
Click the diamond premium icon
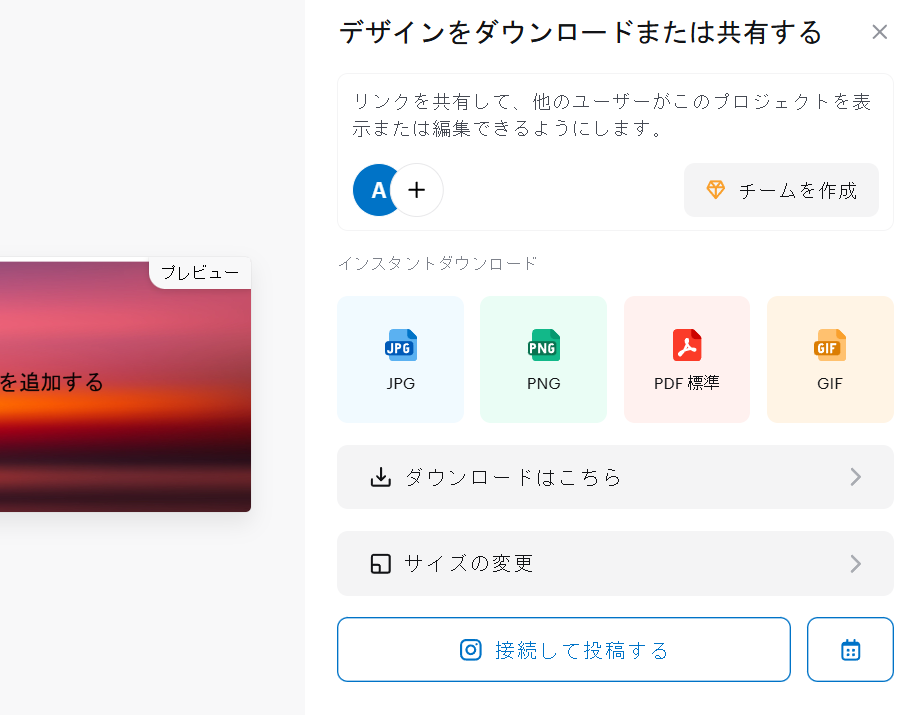(716, 190)
